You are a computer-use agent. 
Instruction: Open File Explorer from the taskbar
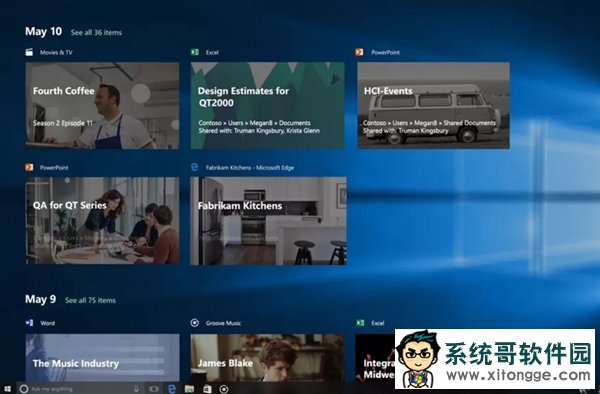tap(189, 389)
